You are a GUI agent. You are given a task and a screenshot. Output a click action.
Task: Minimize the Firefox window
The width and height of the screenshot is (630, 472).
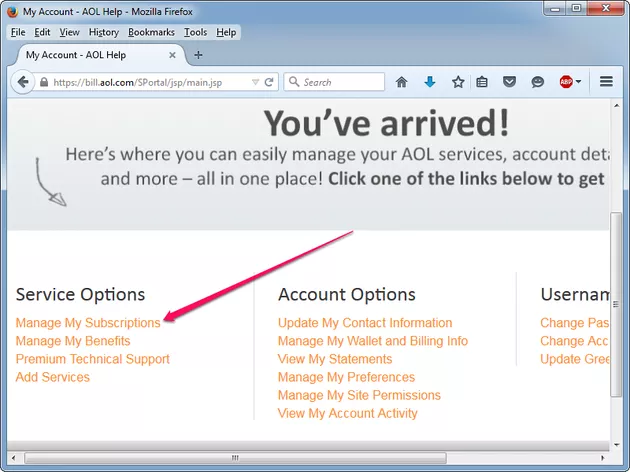(x=555, y=8)
